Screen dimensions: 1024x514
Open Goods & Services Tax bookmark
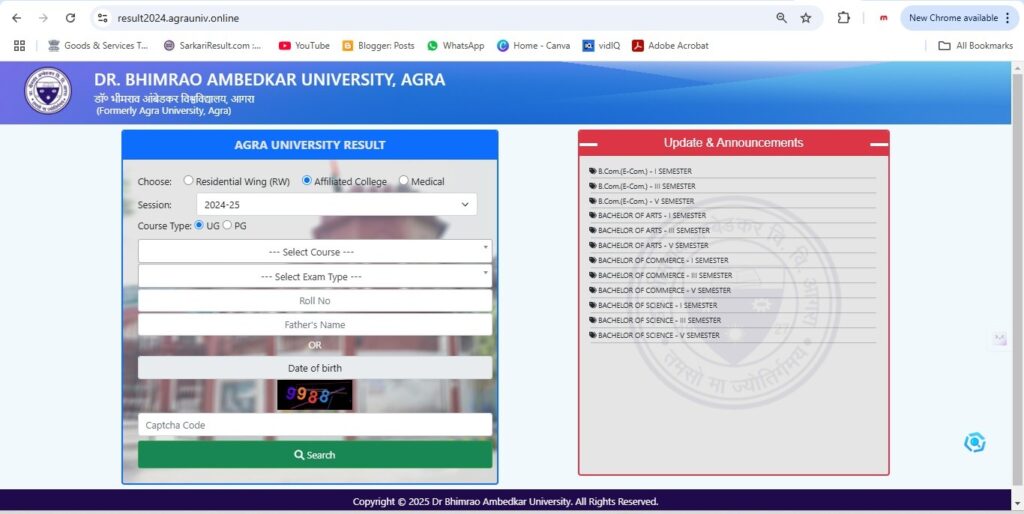98,46
